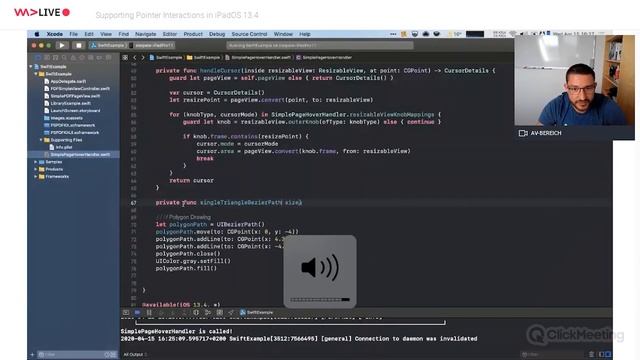Click SwiftExample project in jump bar

pyautogui.click(x=166, y=58)
